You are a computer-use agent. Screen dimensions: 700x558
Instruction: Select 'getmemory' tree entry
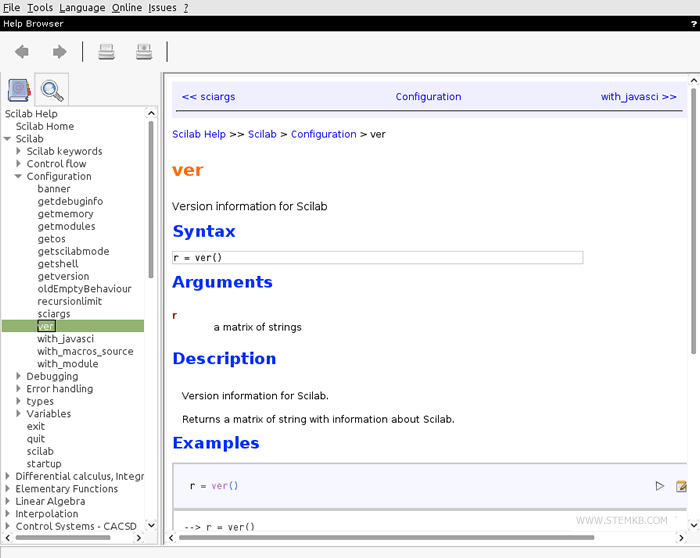[x=65, y=214]
